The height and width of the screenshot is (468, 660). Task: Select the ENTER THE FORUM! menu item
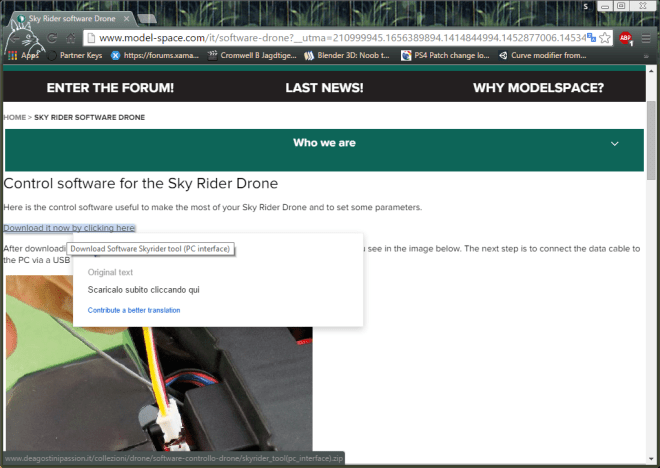[110, 88]
